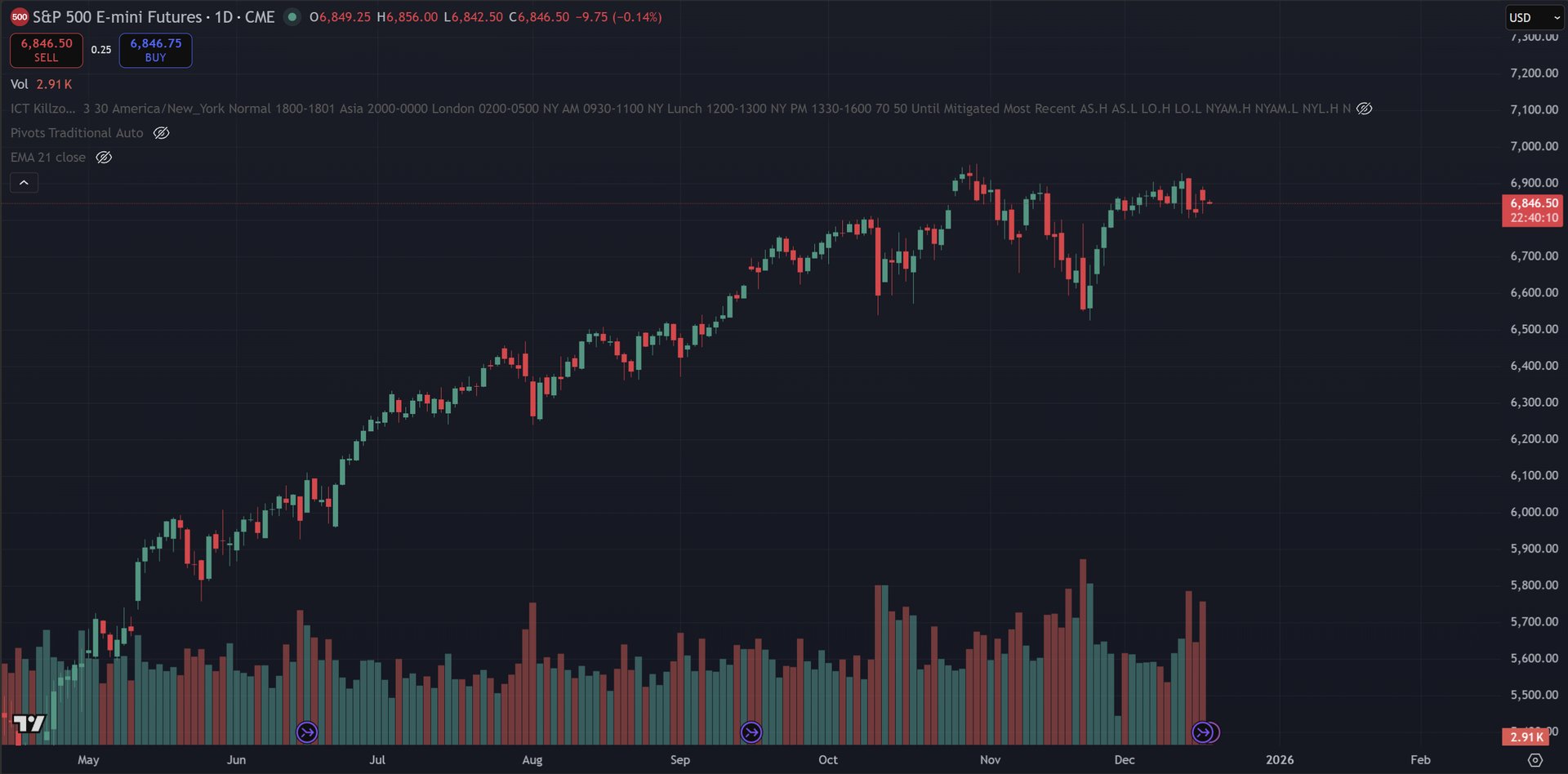Click the May label on the time axis

coord(88,760)
